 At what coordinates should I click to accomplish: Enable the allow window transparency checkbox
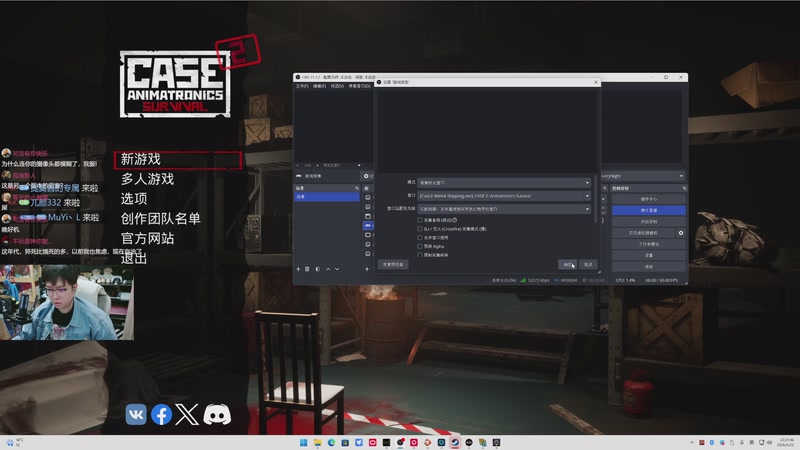click(x=420, y=237)
